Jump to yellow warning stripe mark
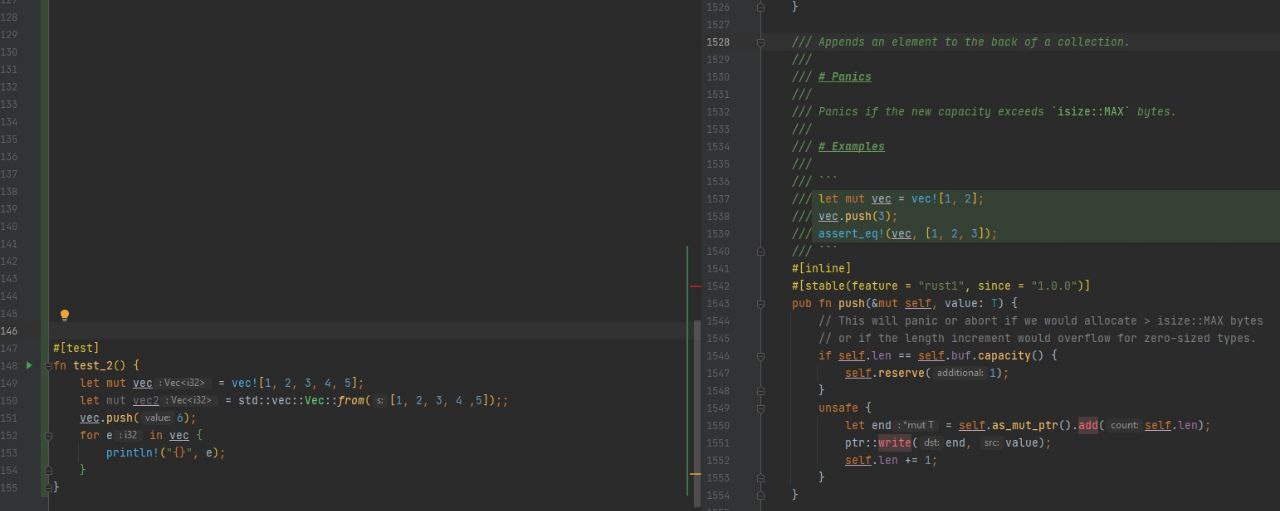This screenshot has height=511, width=1280. [696, 474]
